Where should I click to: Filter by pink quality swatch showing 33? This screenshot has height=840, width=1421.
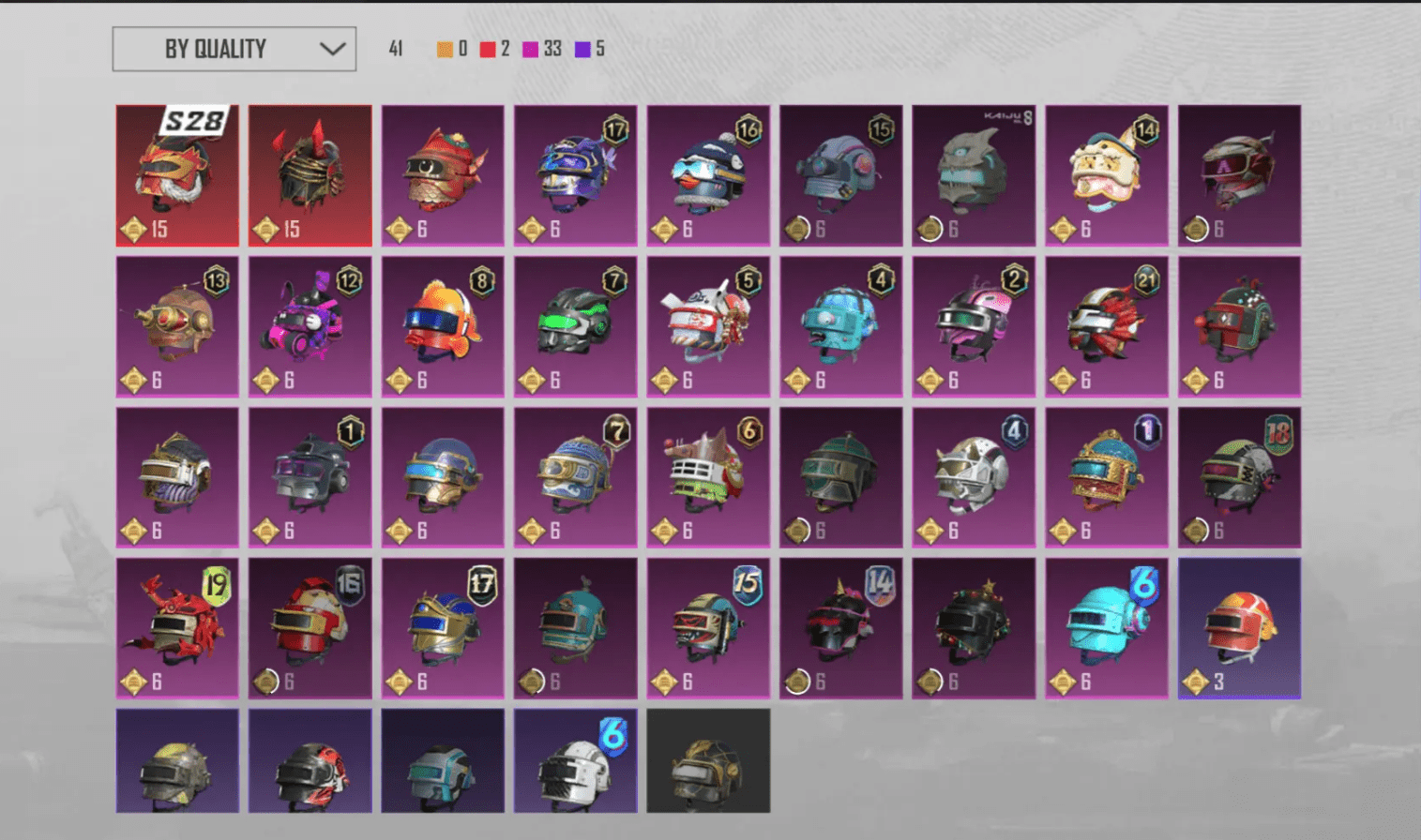[531, 49]
